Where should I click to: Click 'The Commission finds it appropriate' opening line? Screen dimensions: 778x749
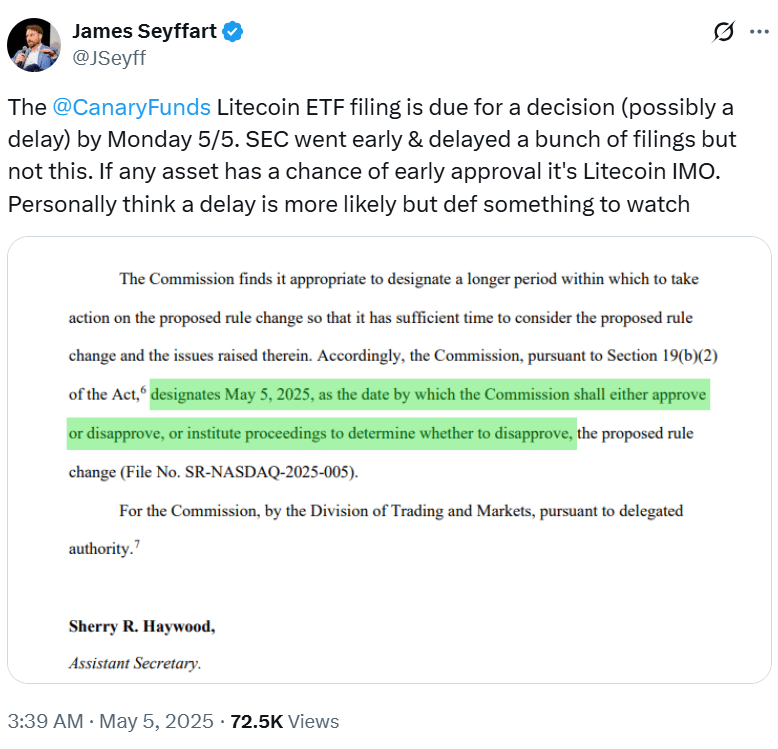[240, 279]
